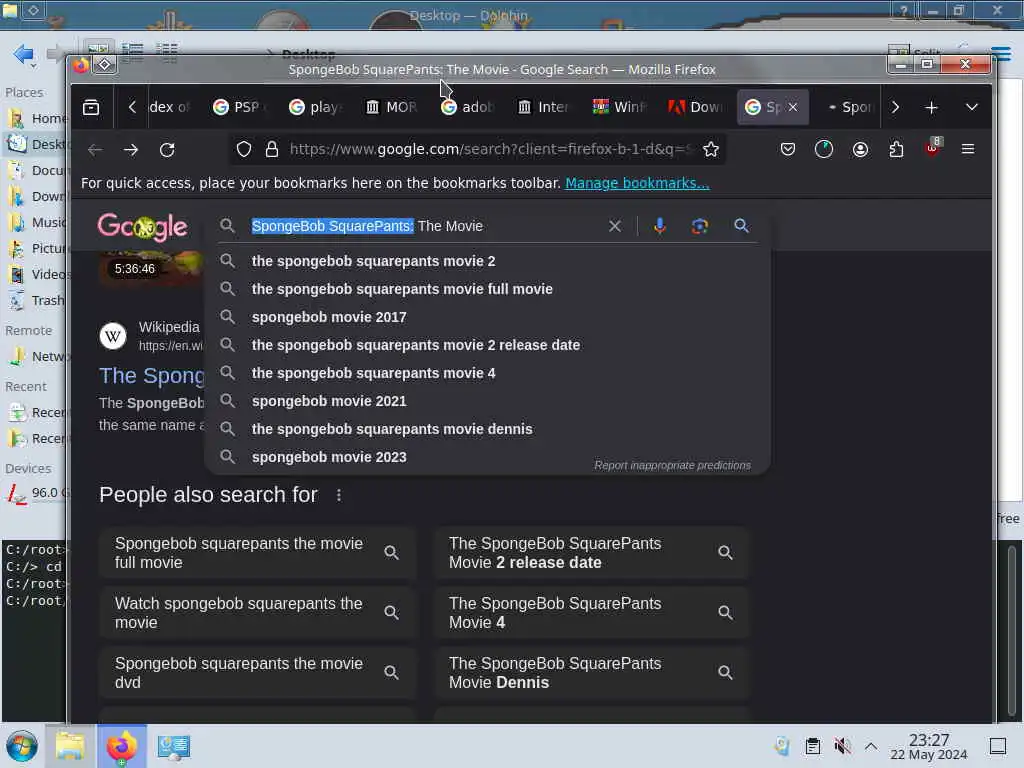1024x768 pixels.
Task: Click the Google logo
Action: [142, 227]
